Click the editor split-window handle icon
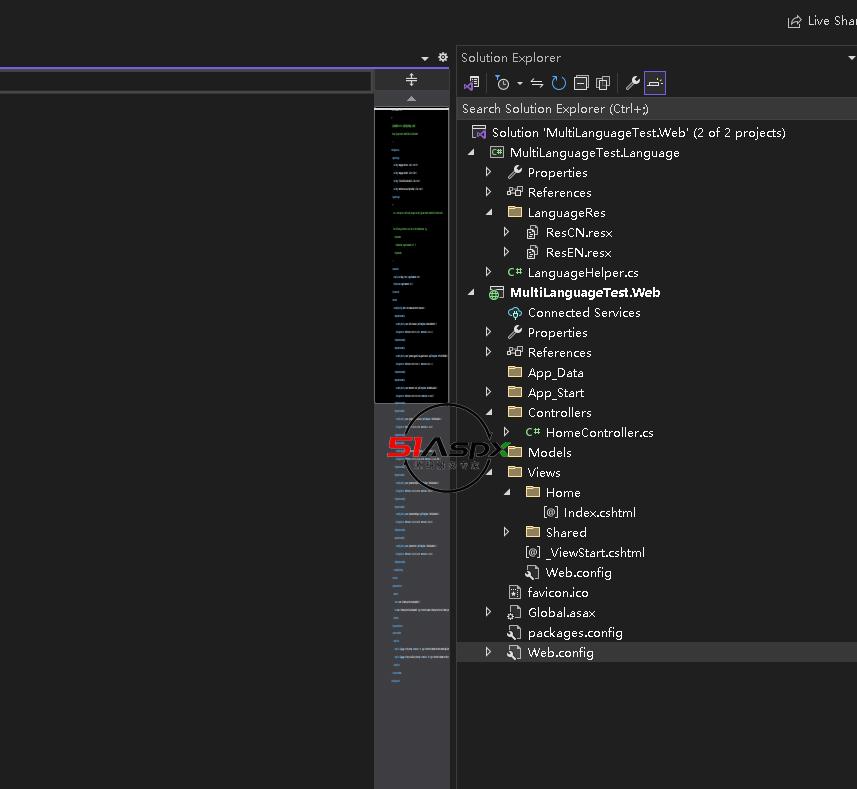Viewport: 857px width, 789px height. point(411,80)
